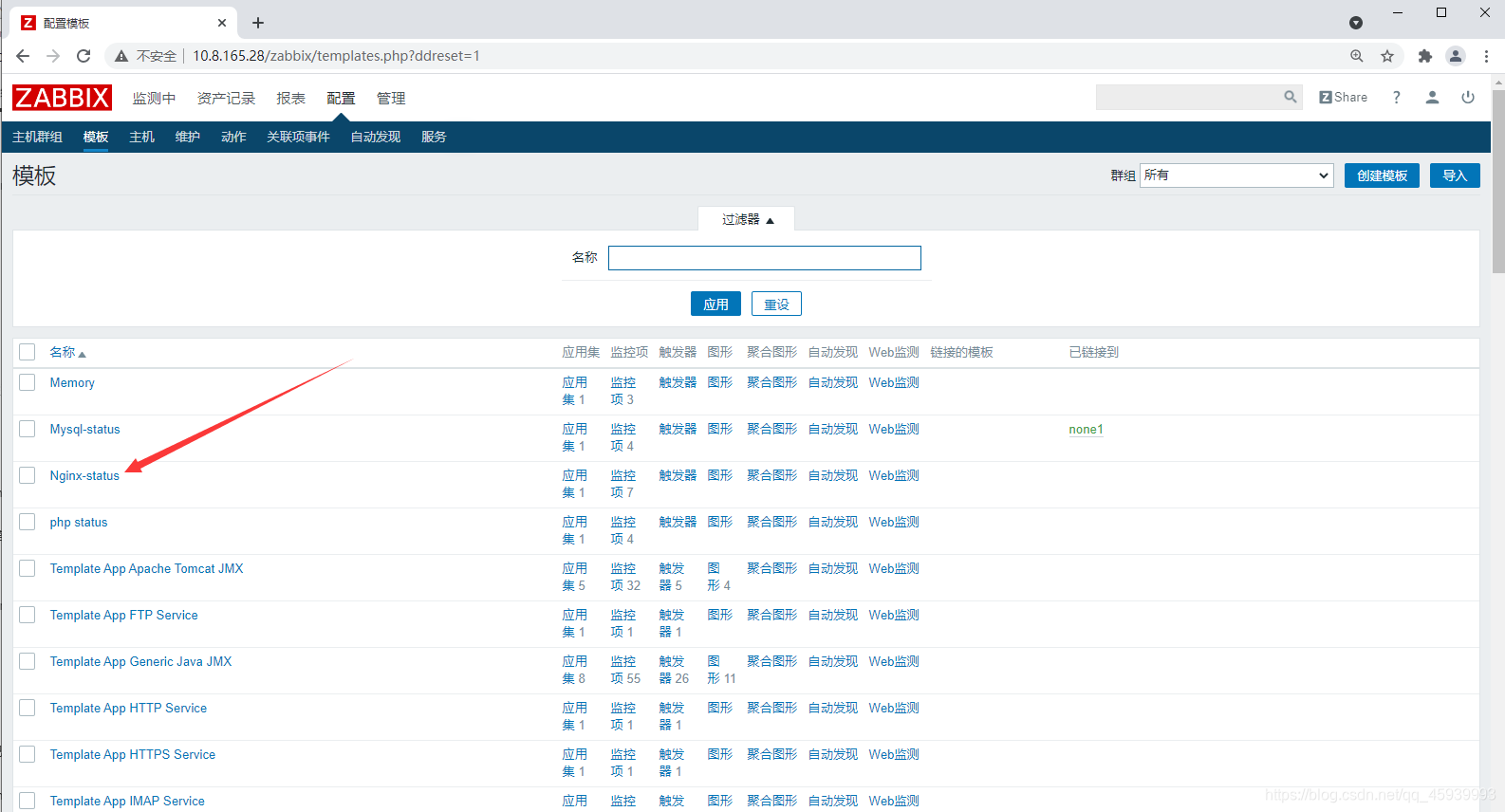
Task: Check the Template App FTP Service checkbox
Action: tap(28, 615)
